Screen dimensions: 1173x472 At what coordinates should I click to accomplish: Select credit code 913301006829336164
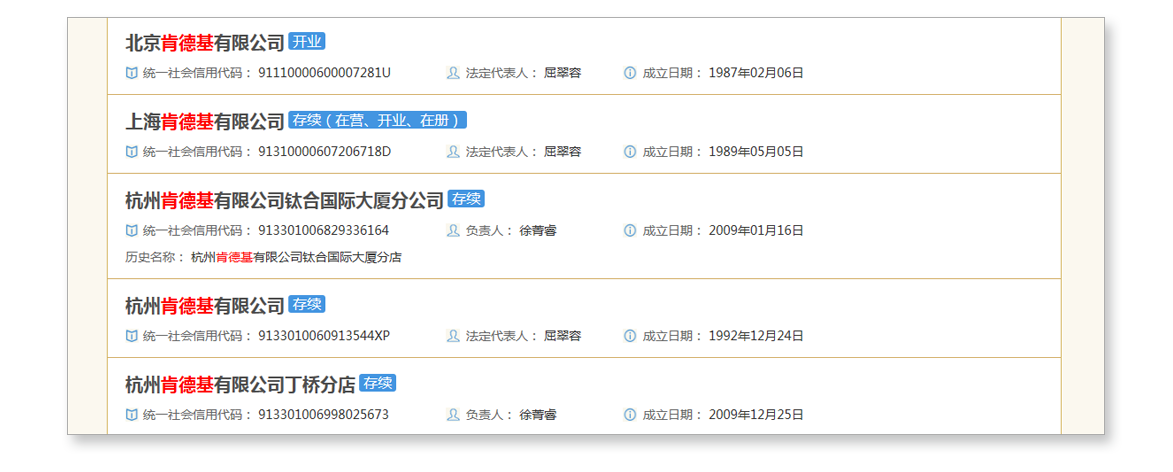coord(323,230)
